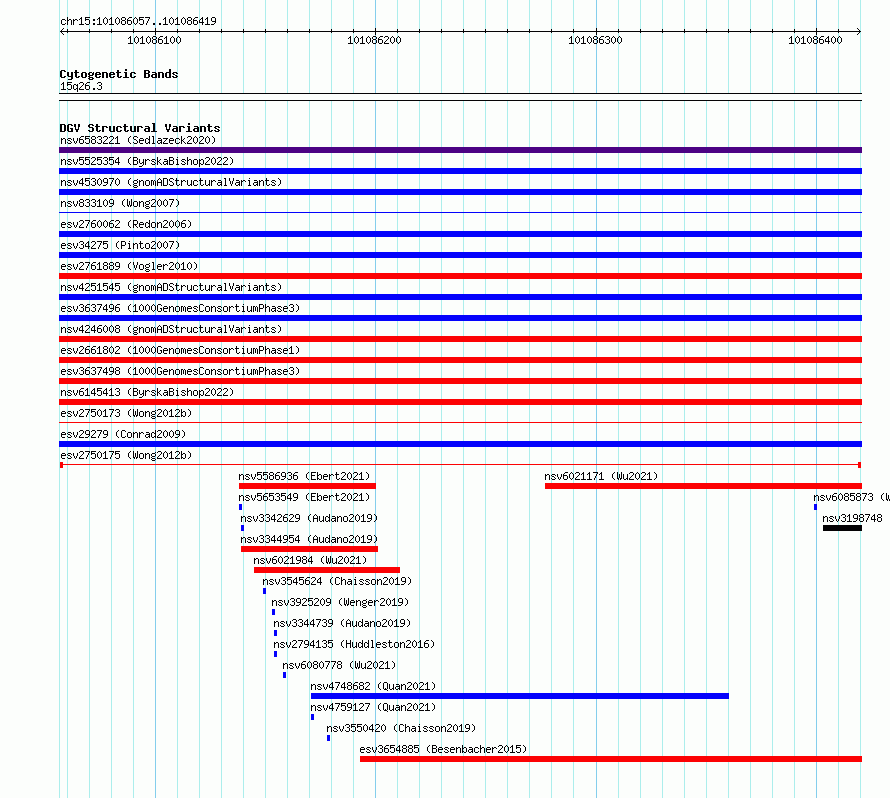The image size is (890, 798).
Task: Select the red bar under nsv3344954
Action: 309,549
